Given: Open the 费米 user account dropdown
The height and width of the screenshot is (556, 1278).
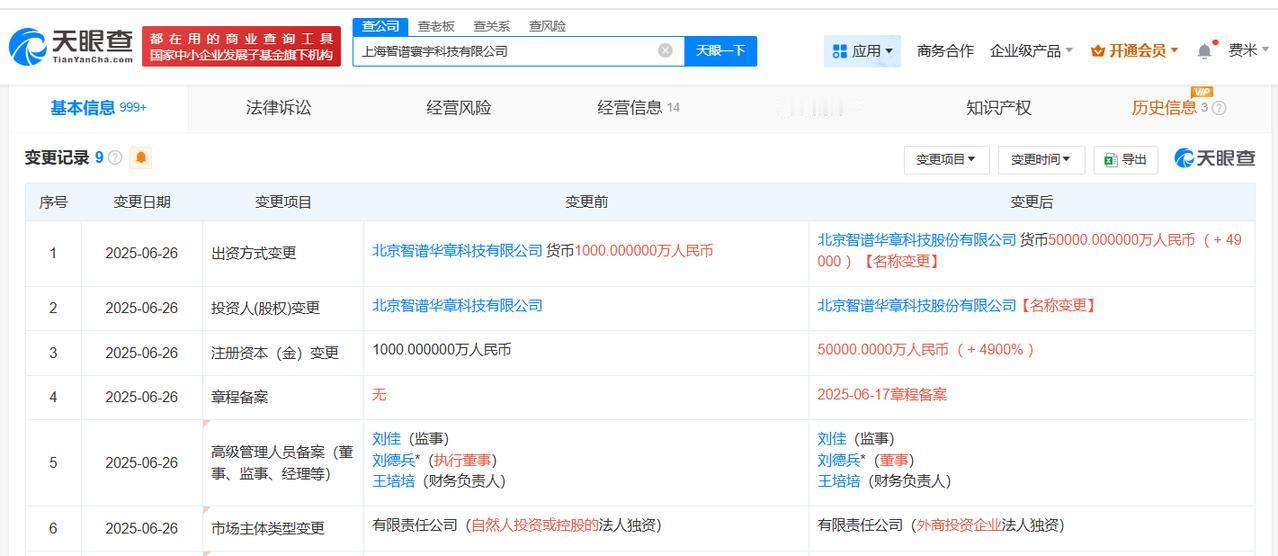Looking at the screenshot, I should coord(1249,51).
